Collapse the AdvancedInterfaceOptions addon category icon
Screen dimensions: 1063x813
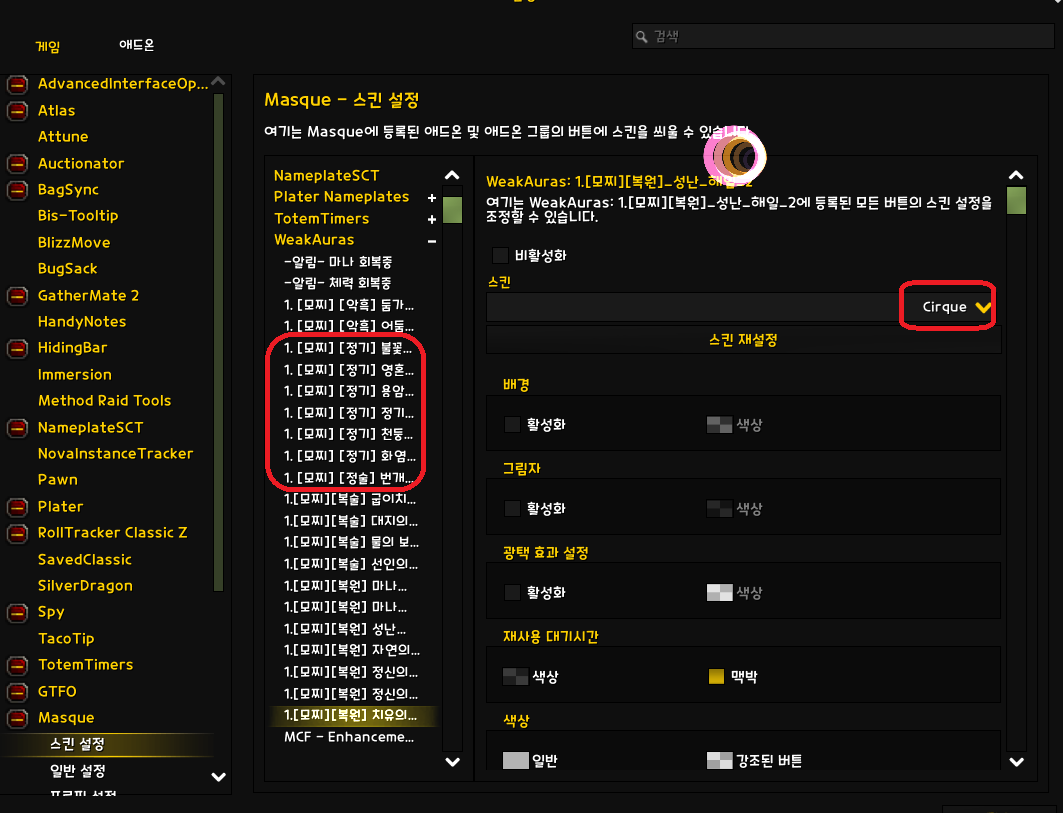(x=17, y=84)
